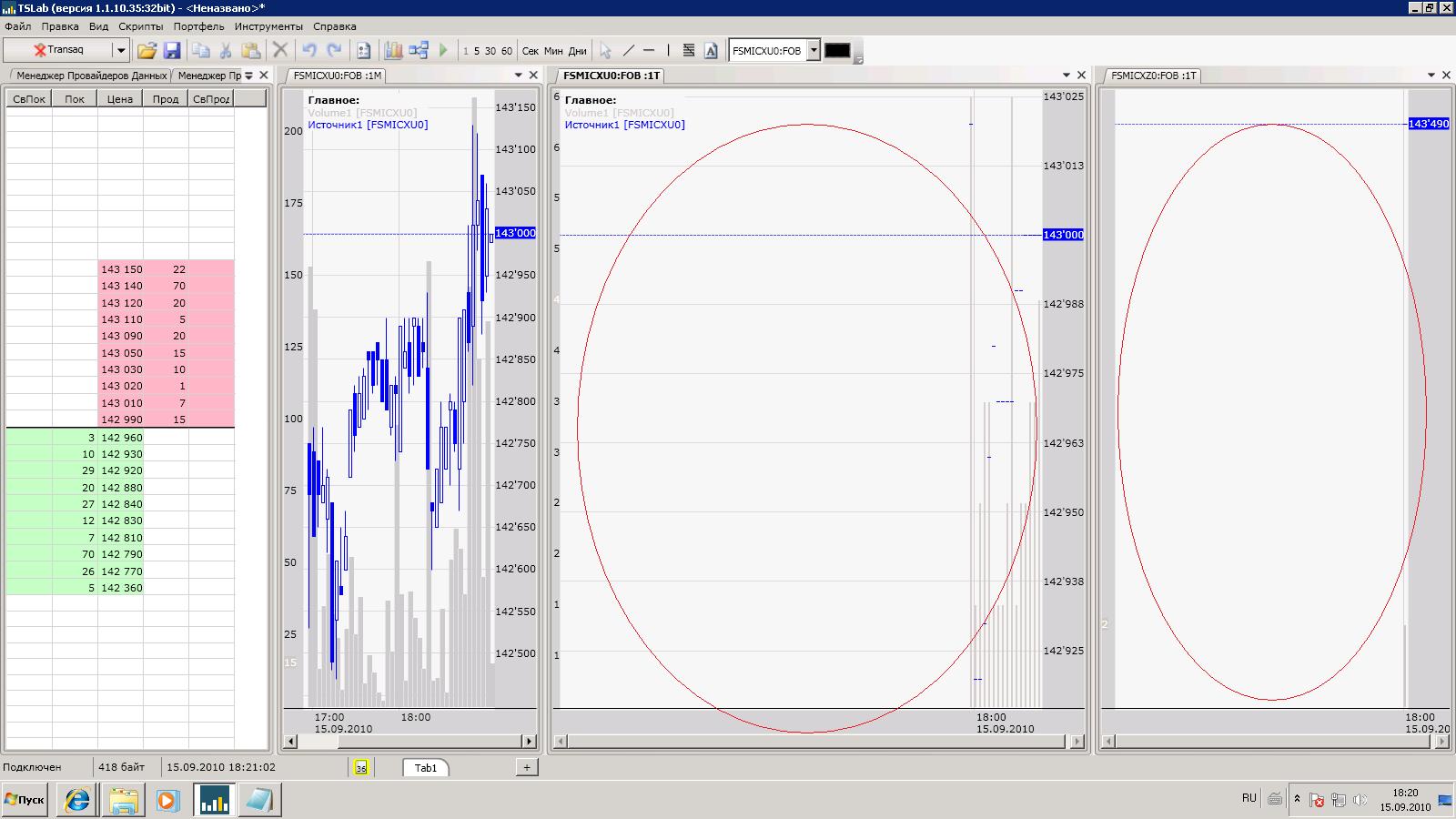Click the 142 960 bid price row
The height and width of the screenshot is (819, 1456).
click(x=121, y=438)
